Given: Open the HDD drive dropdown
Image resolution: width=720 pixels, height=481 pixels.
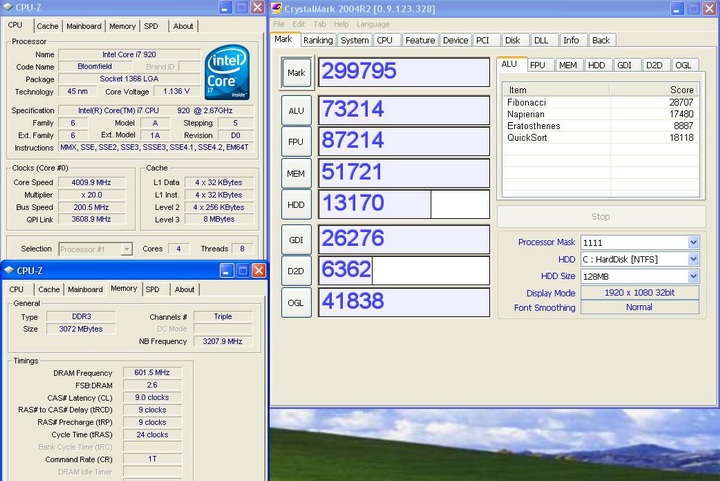Looking at the screenshot, I should click(x=693, y=259).
